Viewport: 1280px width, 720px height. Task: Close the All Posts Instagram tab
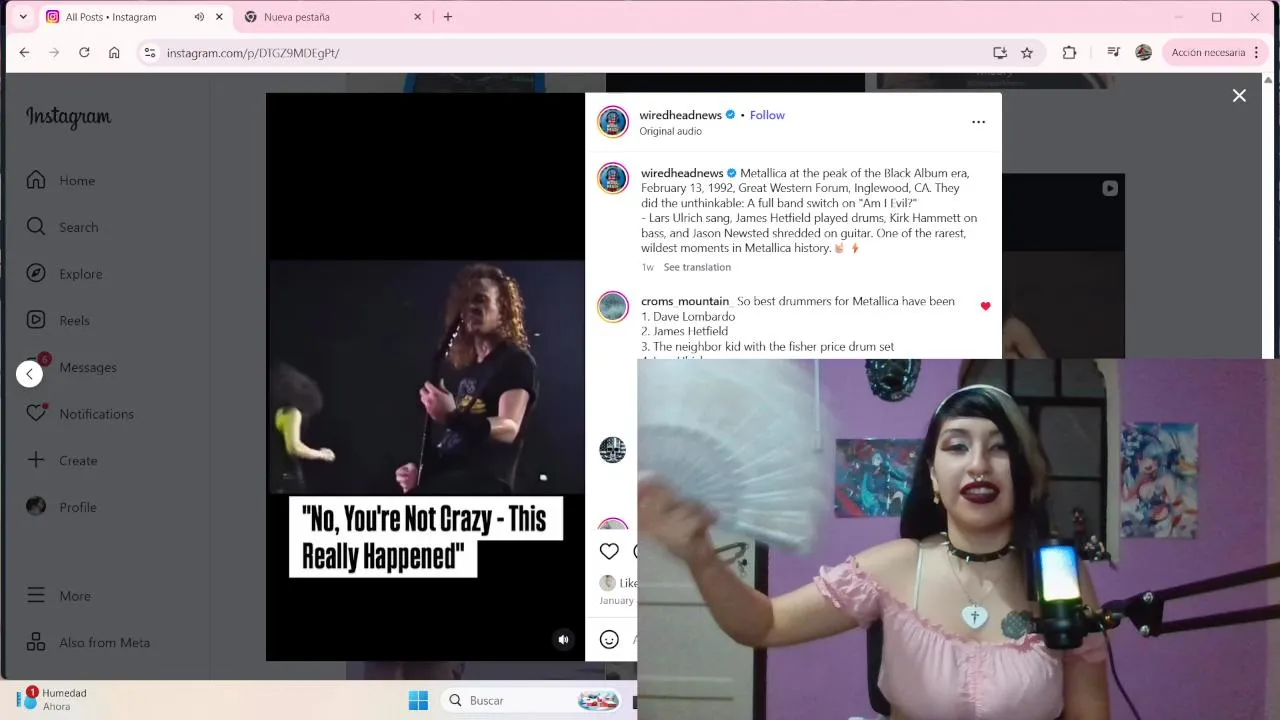(219, 17)
